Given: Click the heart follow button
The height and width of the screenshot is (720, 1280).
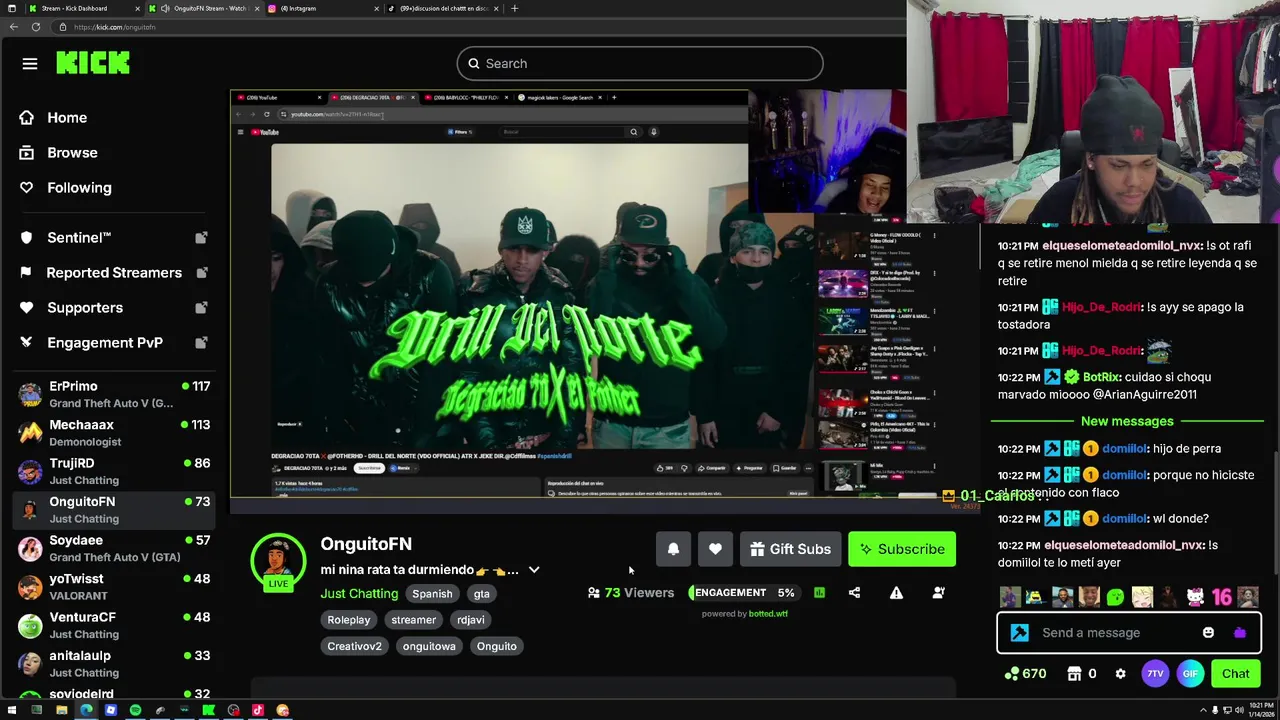Looking at the screenshot, I should [x=715, y=549].
